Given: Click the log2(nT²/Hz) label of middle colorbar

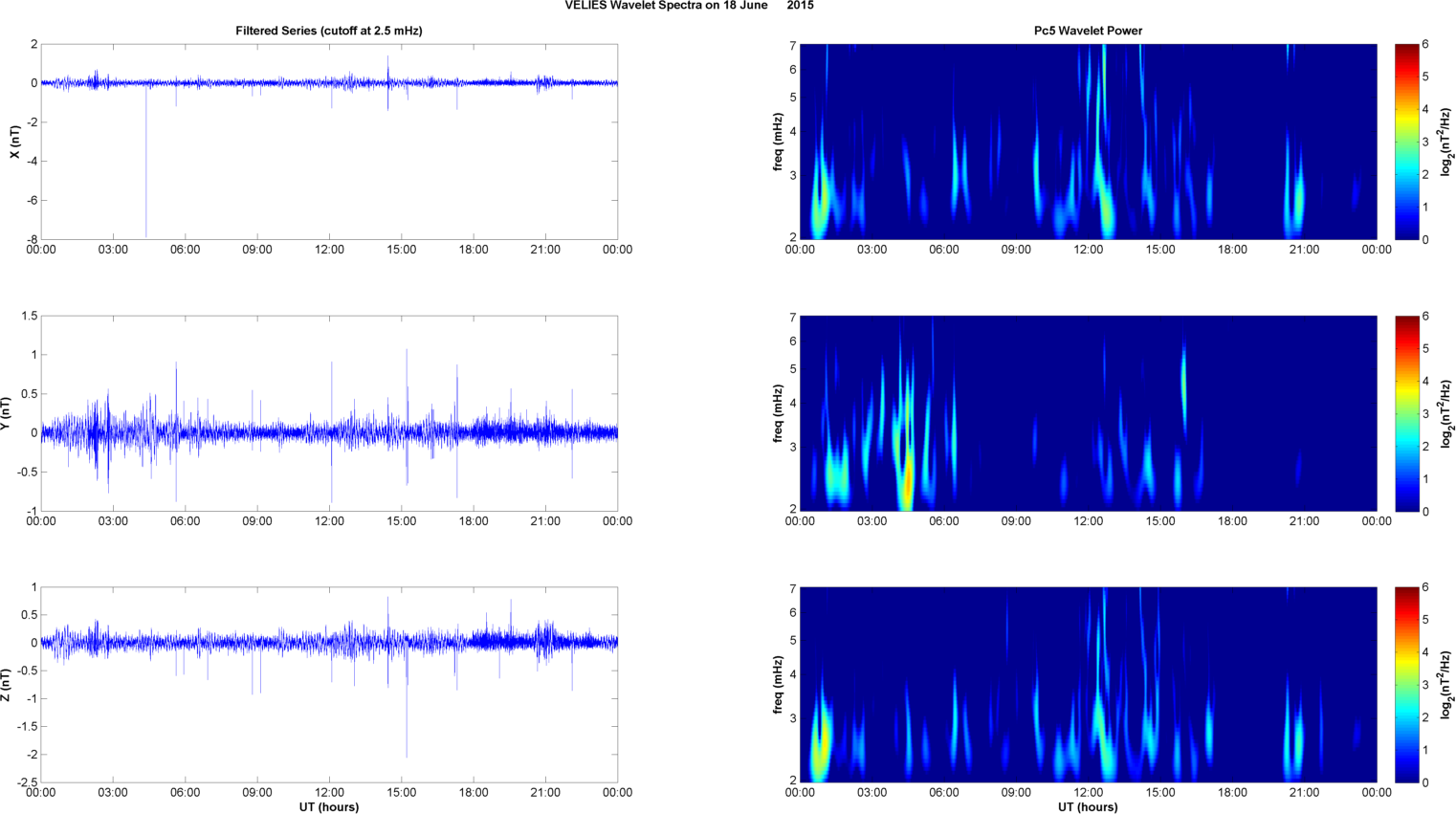Looking at the screenshot, I should pyautogui.click(x=1447, y=413).
